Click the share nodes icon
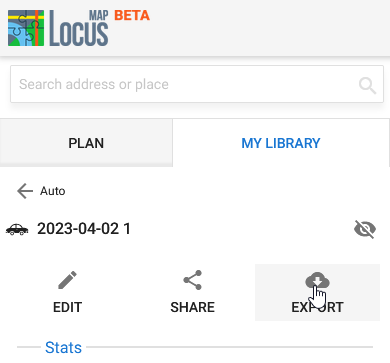This screenshot has width=390, height=363. [193, 280]
